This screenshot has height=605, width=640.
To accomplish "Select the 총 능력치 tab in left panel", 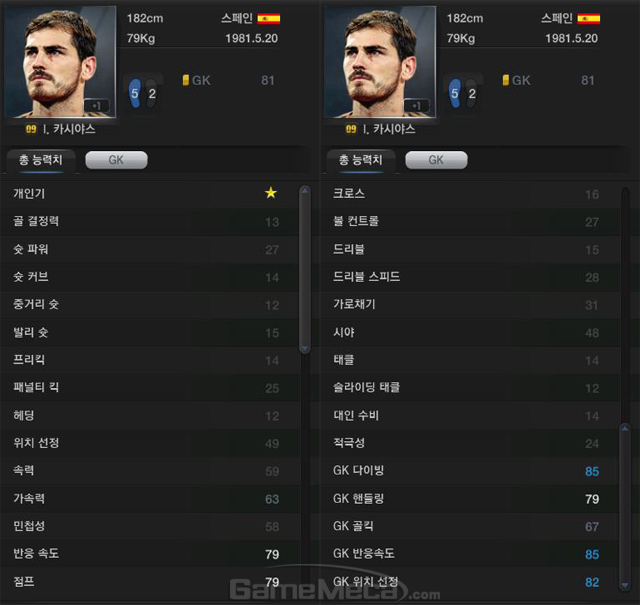I will click(40, 160).
